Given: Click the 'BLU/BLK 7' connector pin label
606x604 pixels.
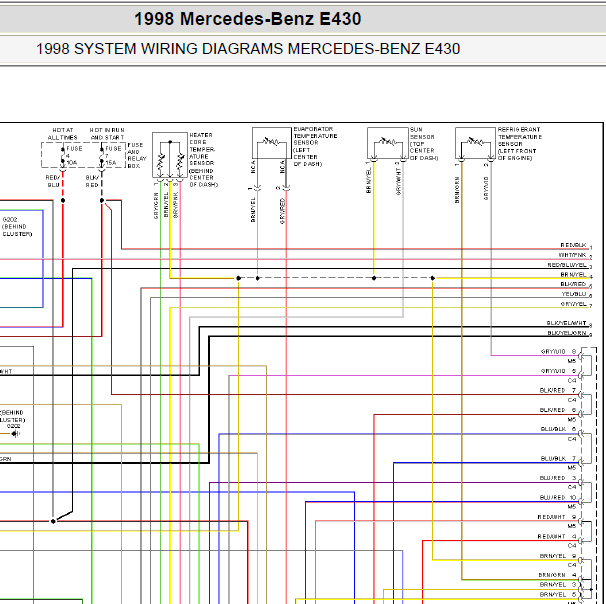Looking at the screenshot, I should point(558,459).
